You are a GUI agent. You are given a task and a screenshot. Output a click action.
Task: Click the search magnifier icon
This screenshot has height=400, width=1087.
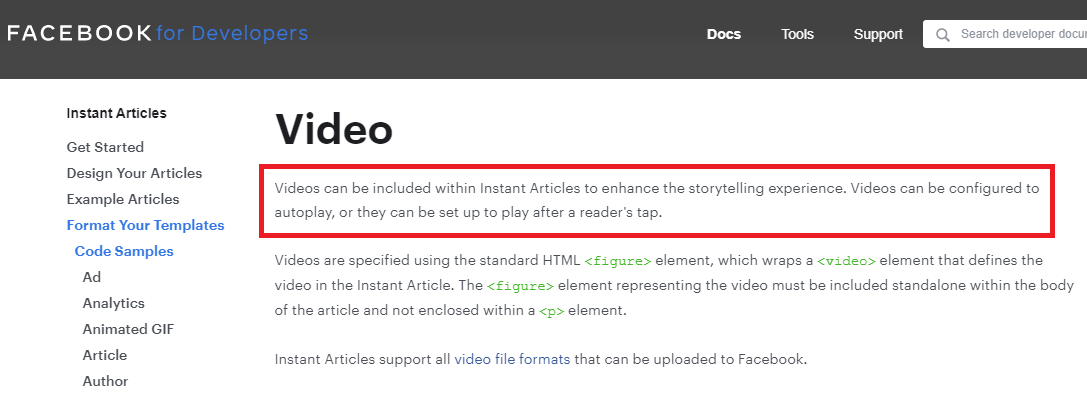tap(942, 35)
